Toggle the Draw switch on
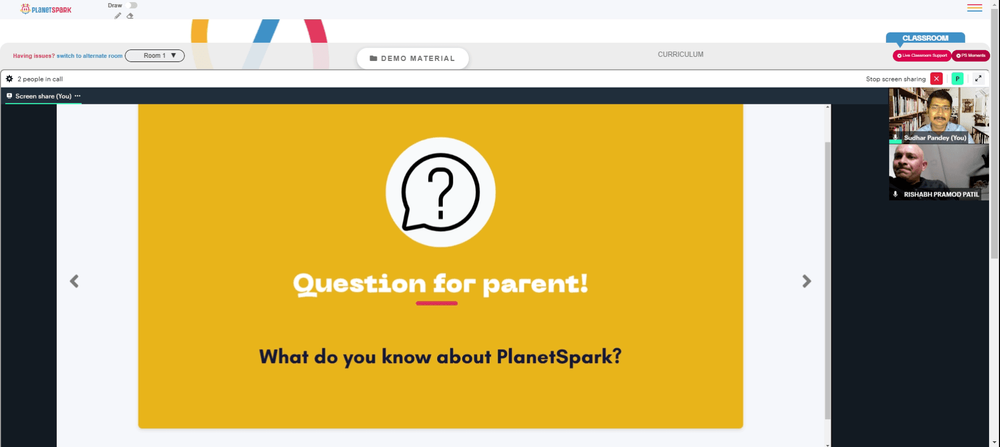Image resolution: width=1000 pixels, height=447 pixels. tap(131, 5)
